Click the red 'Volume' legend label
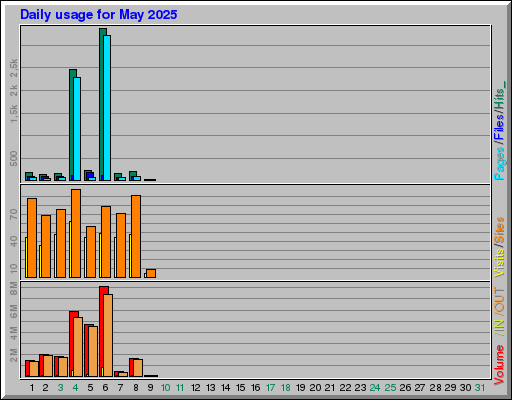 pyautogui.click(x=499, y=365)
